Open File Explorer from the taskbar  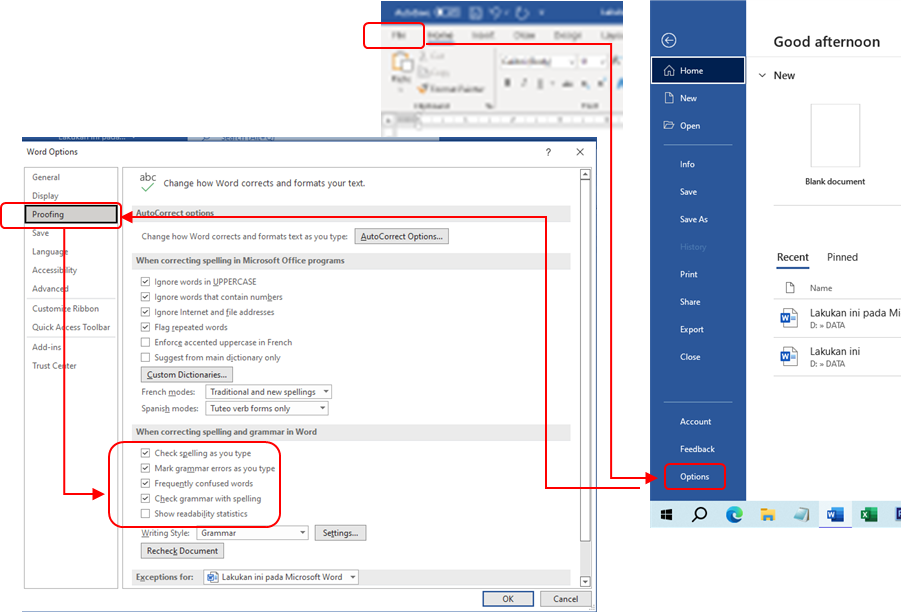click(768, 515)
